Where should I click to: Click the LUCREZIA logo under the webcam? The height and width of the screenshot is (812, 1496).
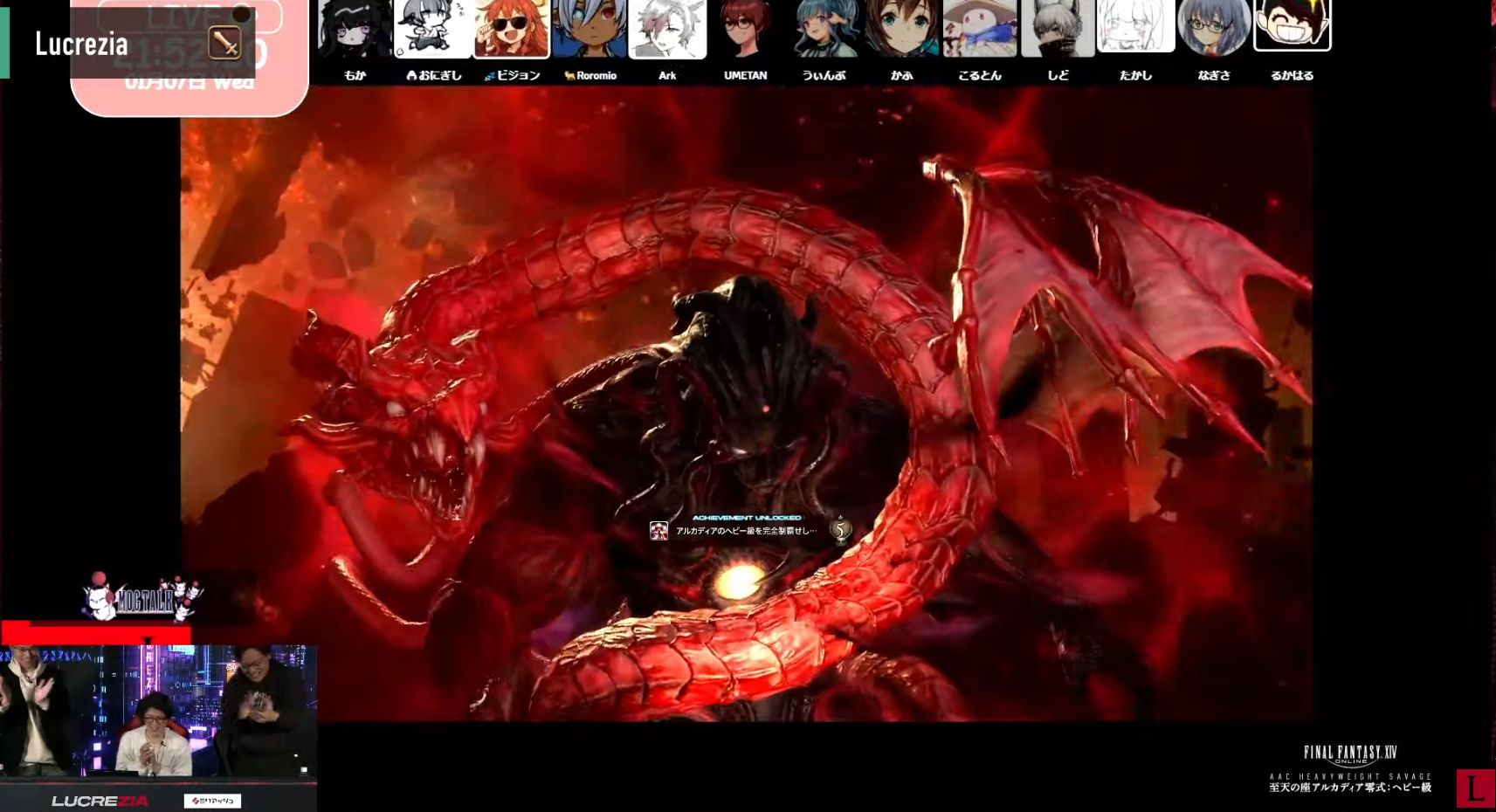pos(100,801)
